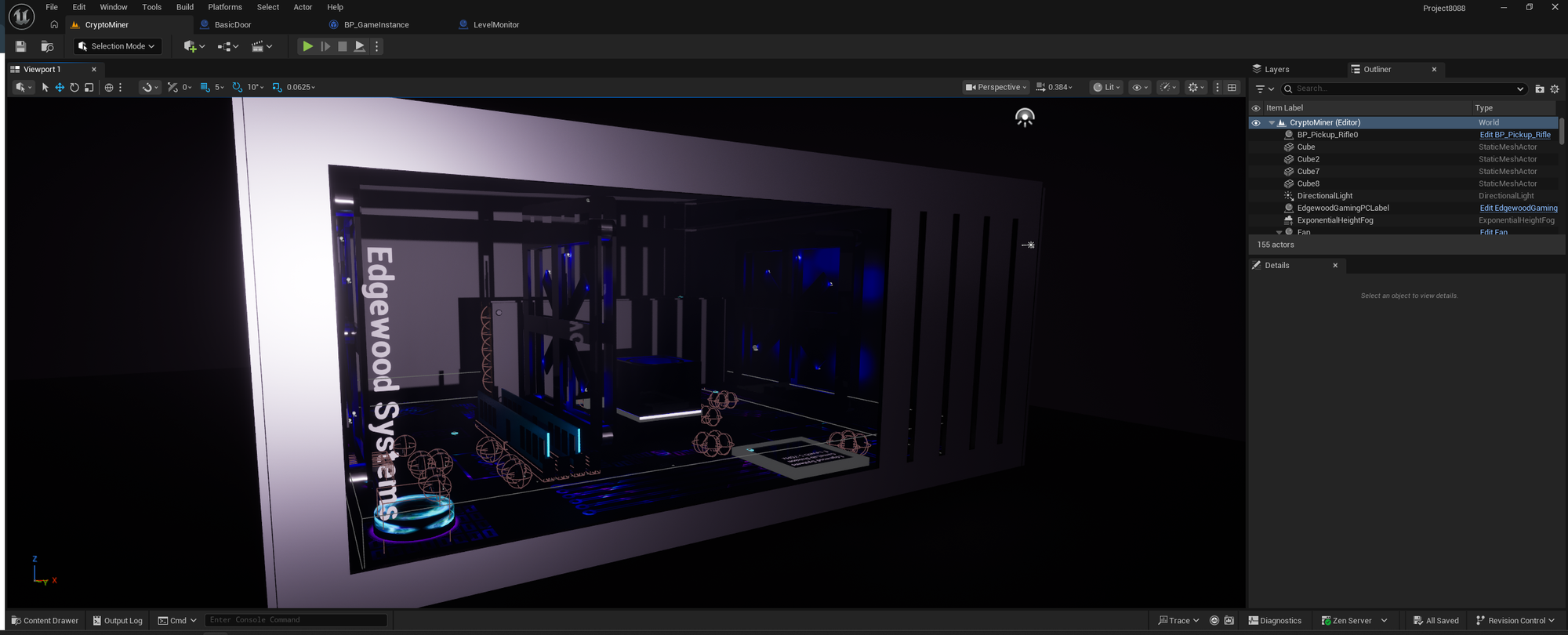Open the Output Log
This screenshot has width=1568, height=635.
[x=118, y=620]
